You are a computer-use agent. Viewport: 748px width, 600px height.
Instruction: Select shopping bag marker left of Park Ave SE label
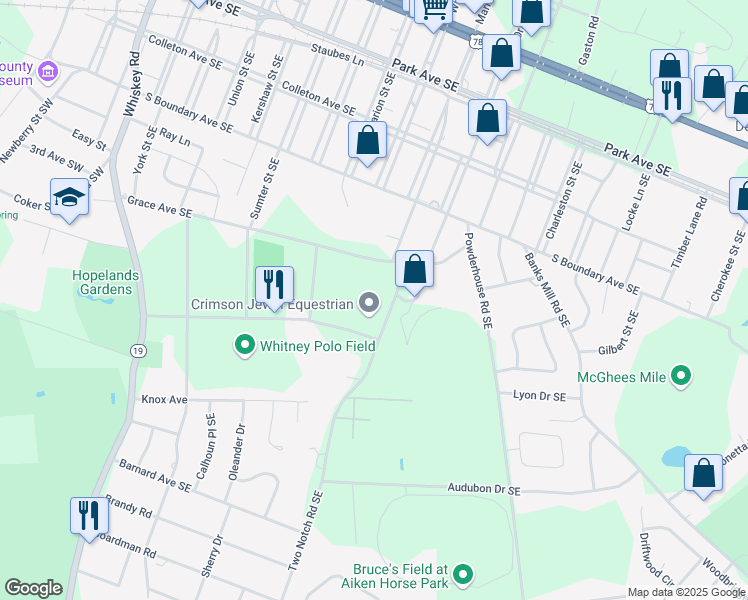tap(501, 53)
